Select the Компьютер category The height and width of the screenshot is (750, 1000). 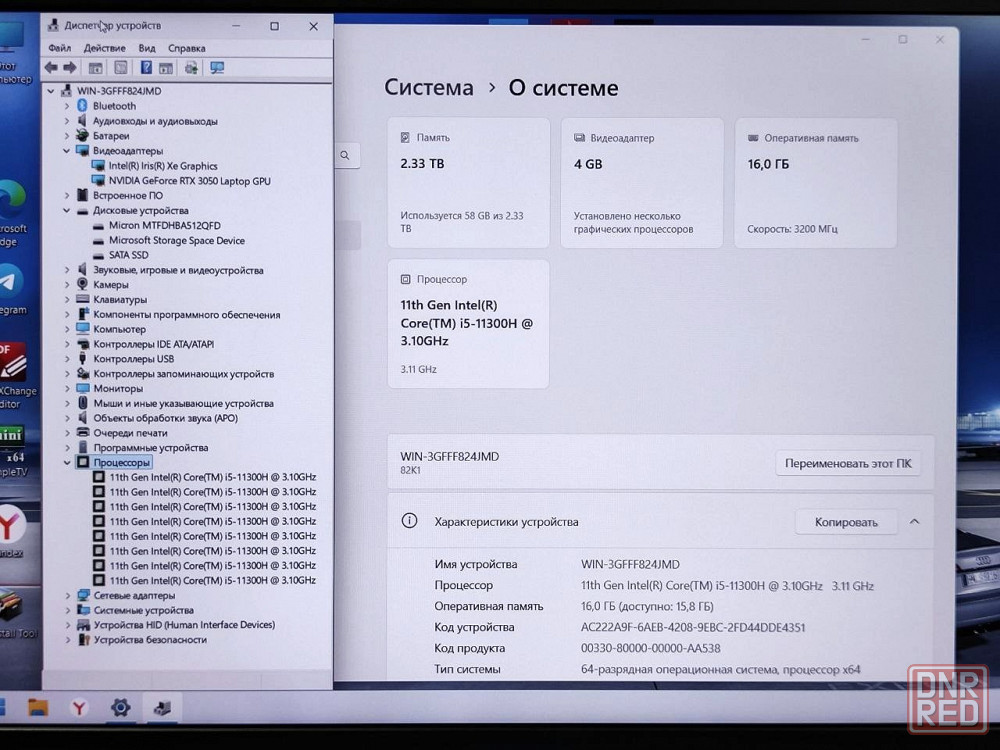click(x=119, y=329)
